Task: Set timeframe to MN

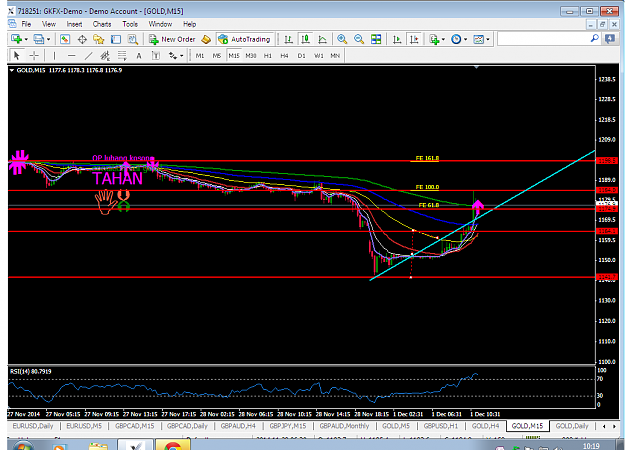Action: (x=335, y=55)
